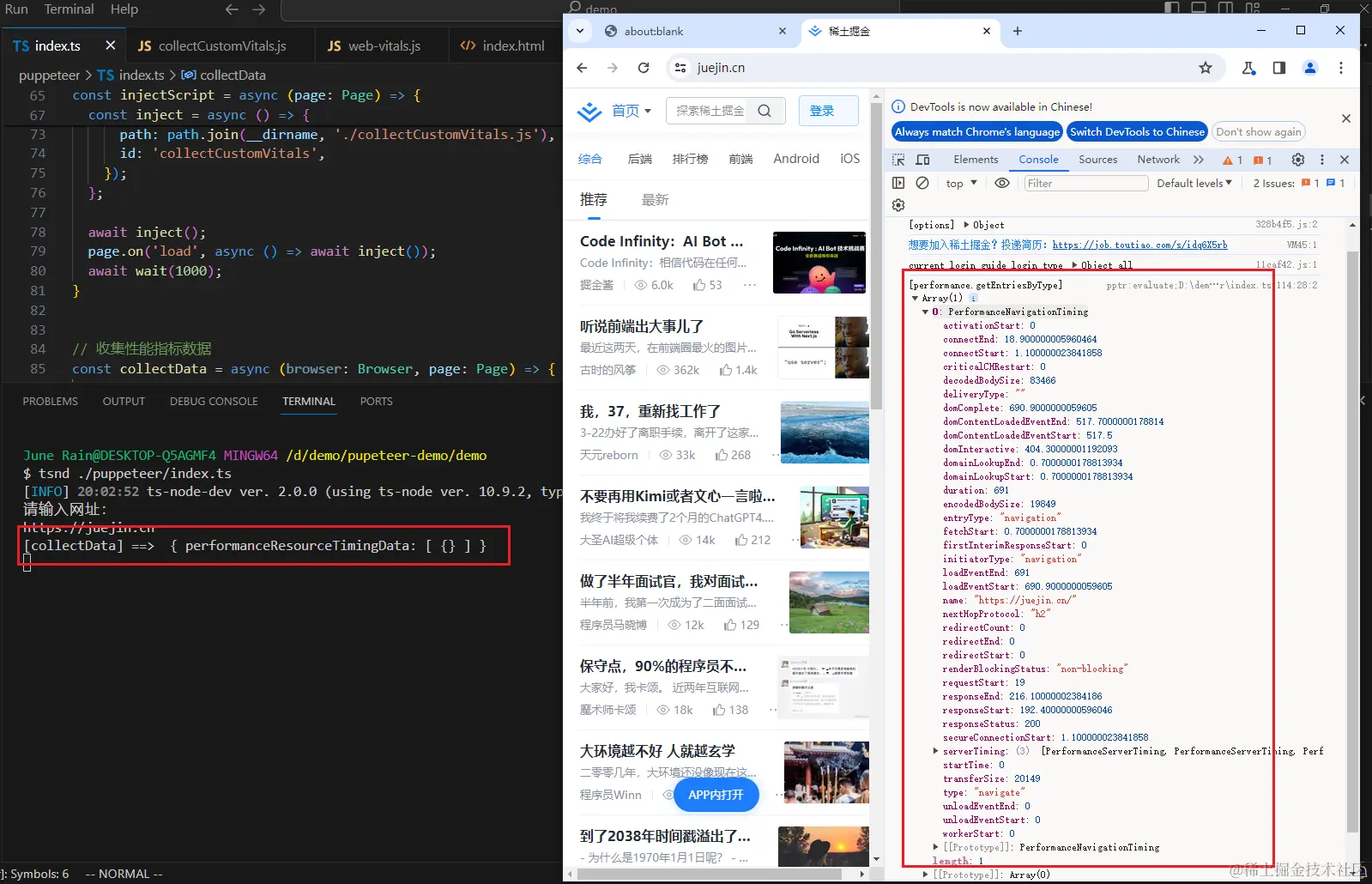
Task: Open the Terminal menu in VS Code
Action: point(69,9)
